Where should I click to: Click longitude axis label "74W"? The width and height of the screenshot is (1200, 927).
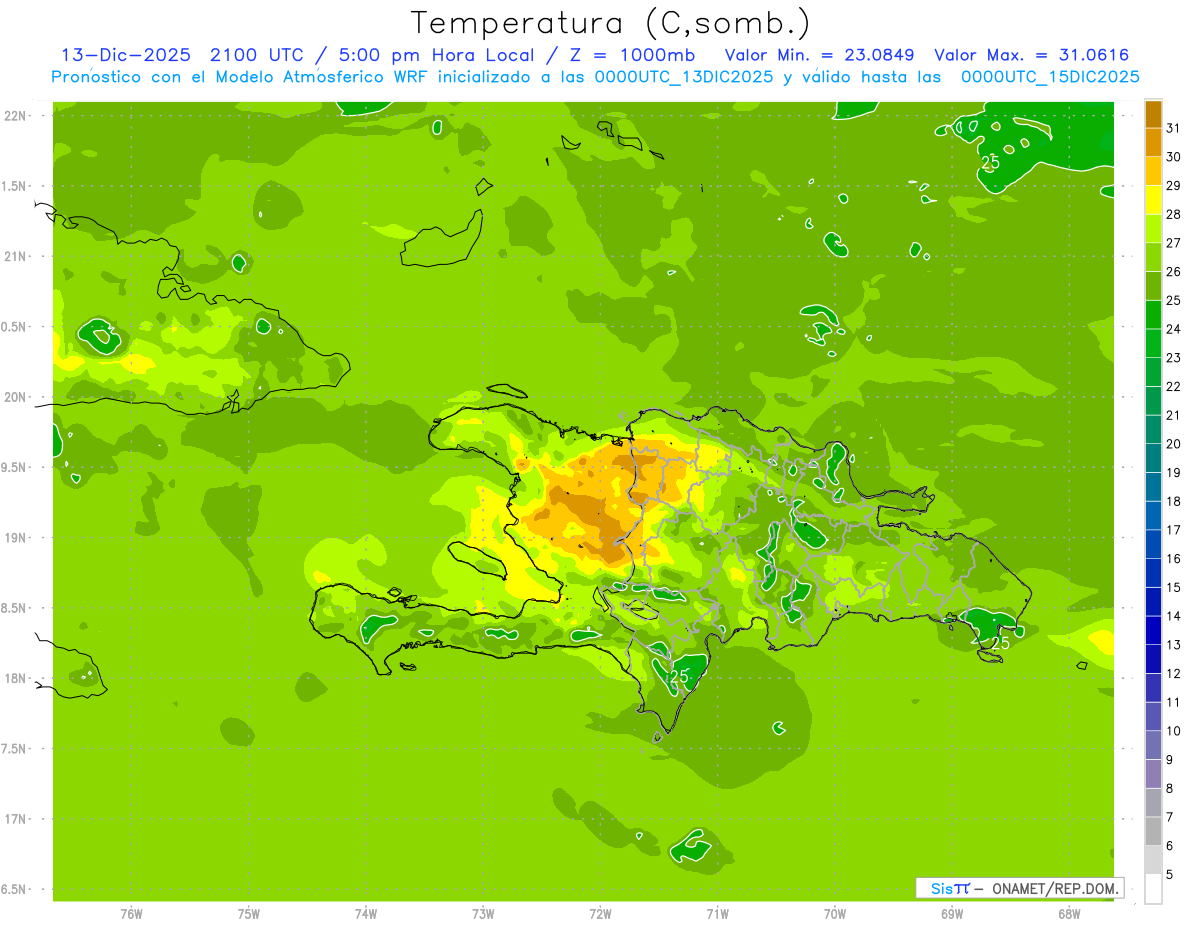tap(366, 914)
